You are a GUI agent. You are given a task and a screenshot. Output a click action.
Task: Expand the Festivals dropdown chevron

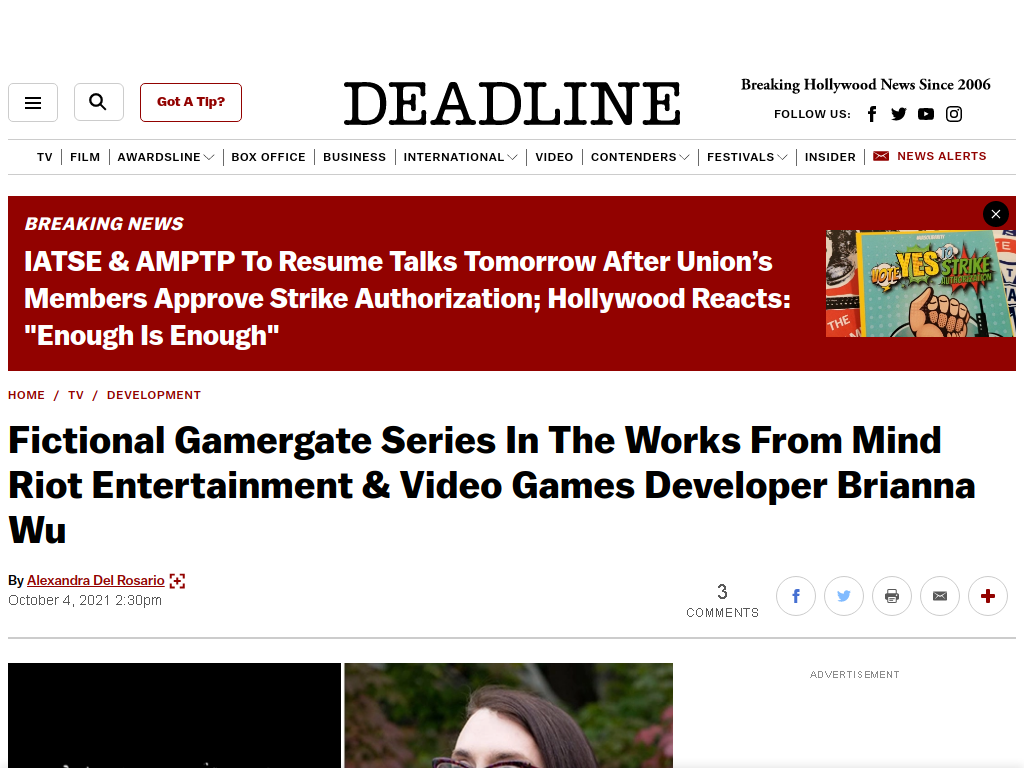[782, 157]
